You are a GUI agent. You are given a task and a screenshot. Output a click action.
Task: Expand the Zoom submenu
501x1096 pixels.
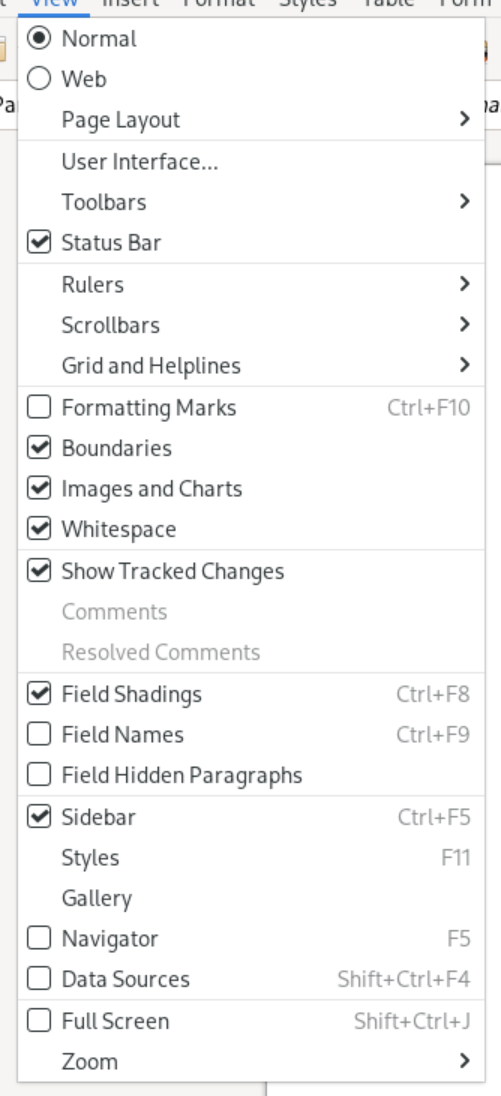pyautogui.click(x=251, y=1062)
